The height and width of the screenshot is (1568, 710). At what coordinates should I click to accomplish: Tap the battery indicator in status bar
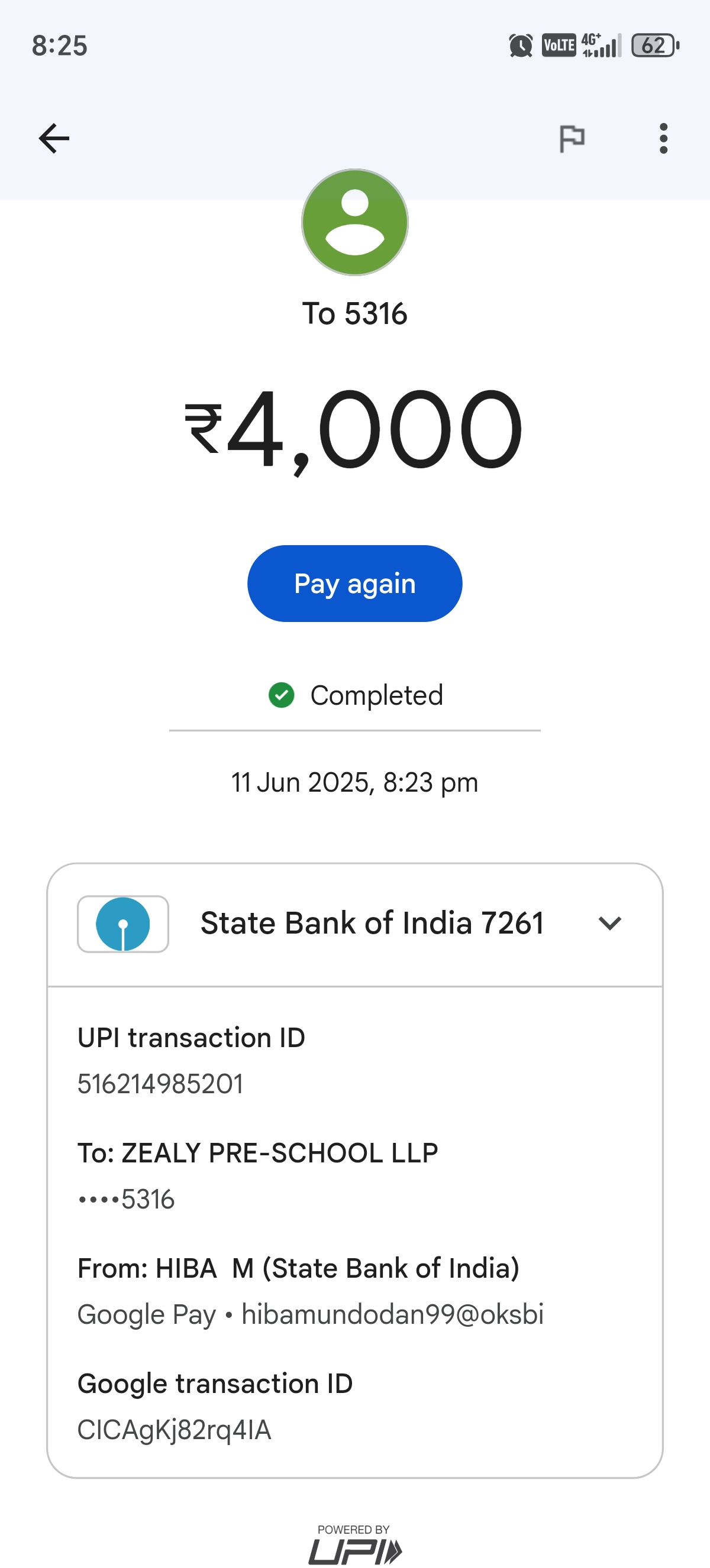coord(655,46)
